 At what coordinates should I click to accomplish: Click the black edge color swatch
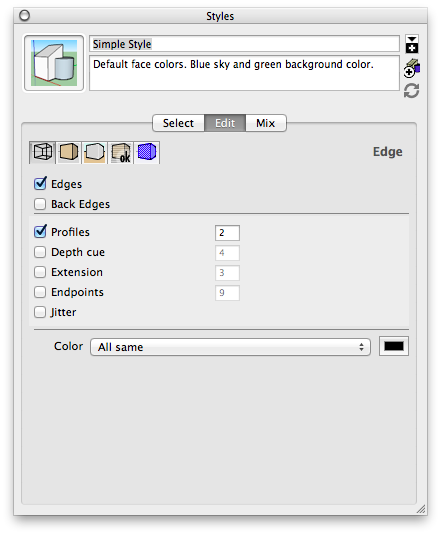394,346
